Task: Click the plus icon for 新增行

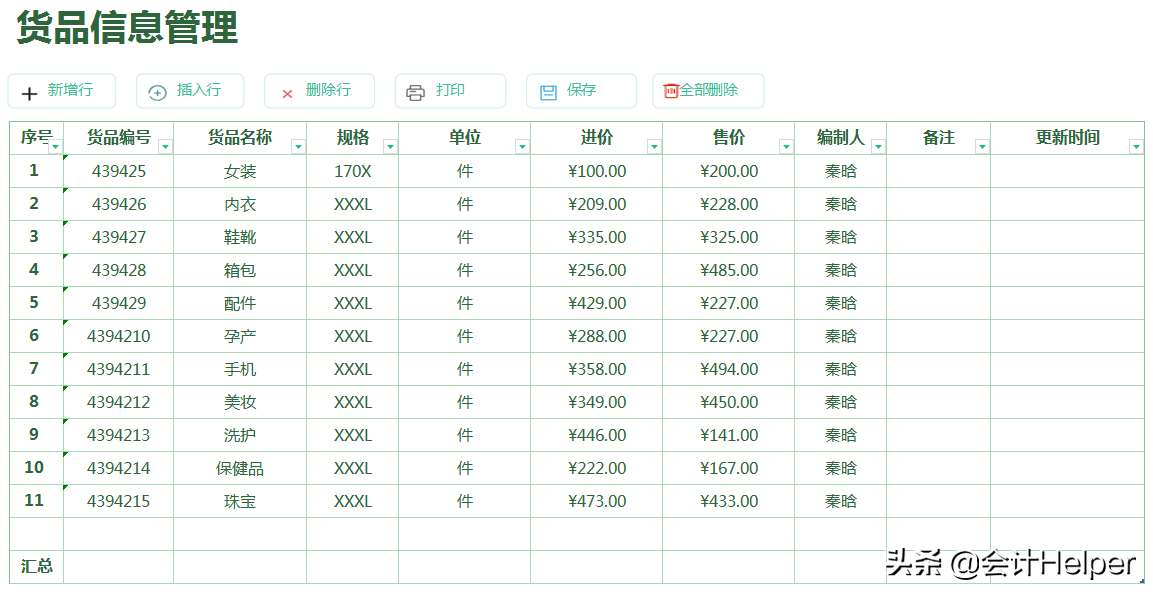Action: coord(30,93)
